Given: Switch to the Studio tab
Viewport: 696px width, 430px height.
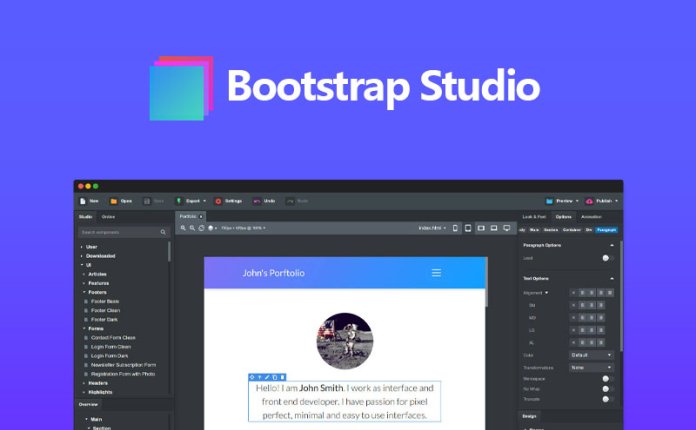Looking at the screenshot, I should click(x=85, y=217).
